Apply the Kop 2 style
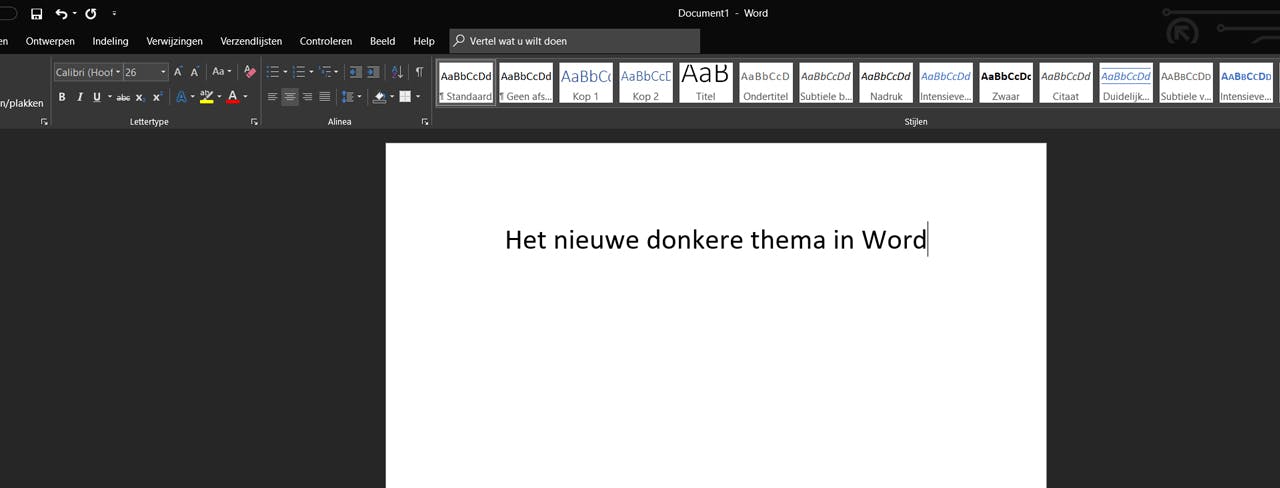 (646, 83)
